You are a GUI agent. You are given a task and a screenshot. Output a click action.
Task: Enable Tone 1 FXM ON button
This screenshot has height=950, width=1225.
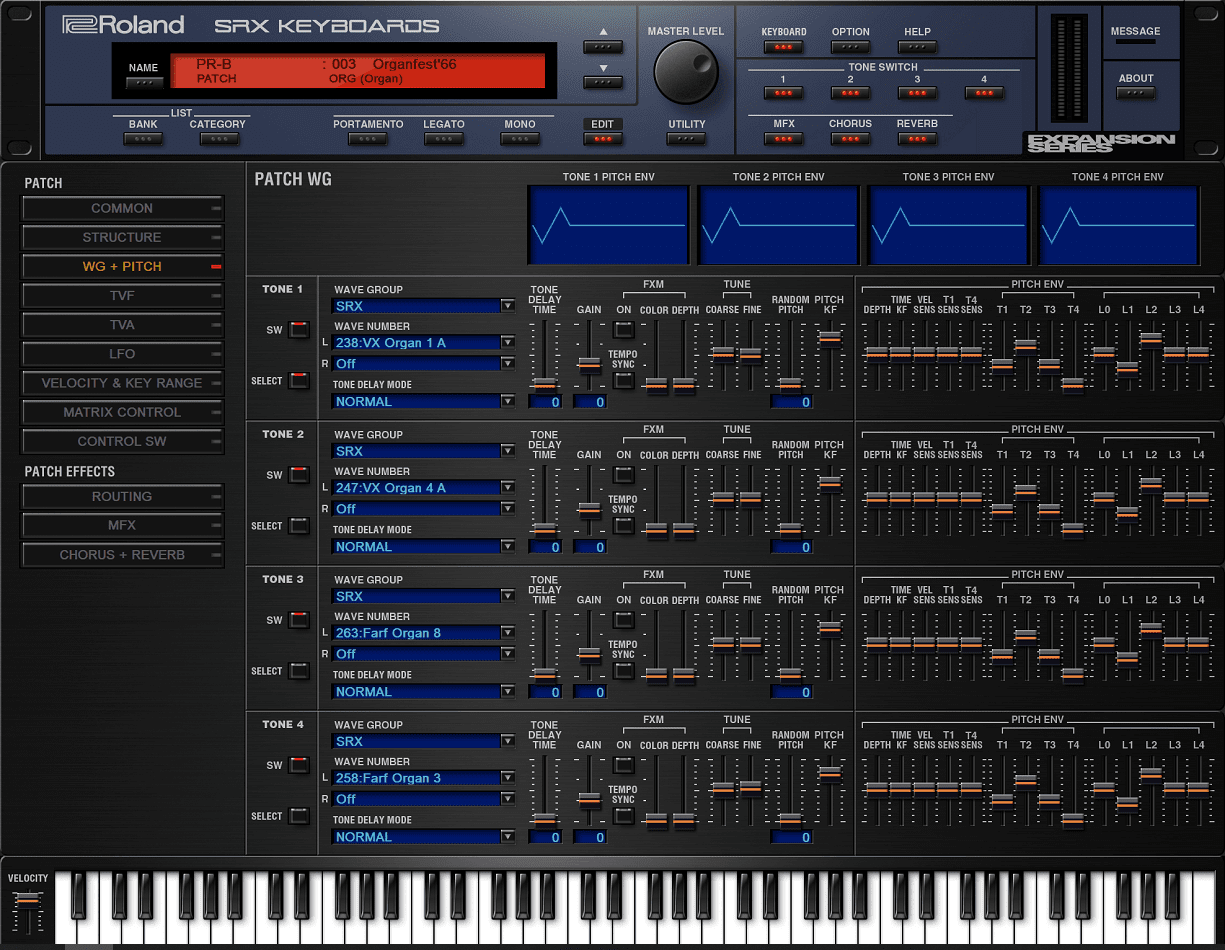point(624,330)
